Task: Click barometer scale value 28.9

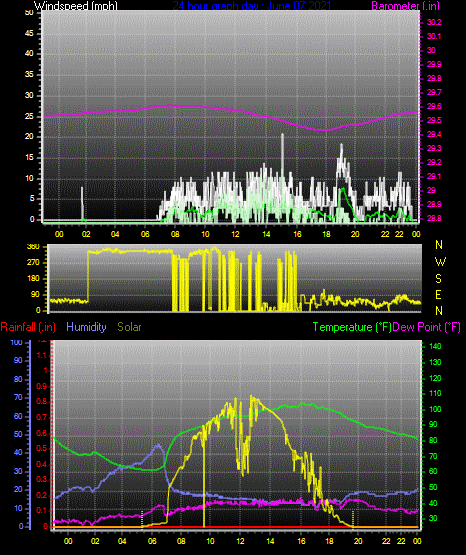Action: pyautogui.click(x=434, y=205)
